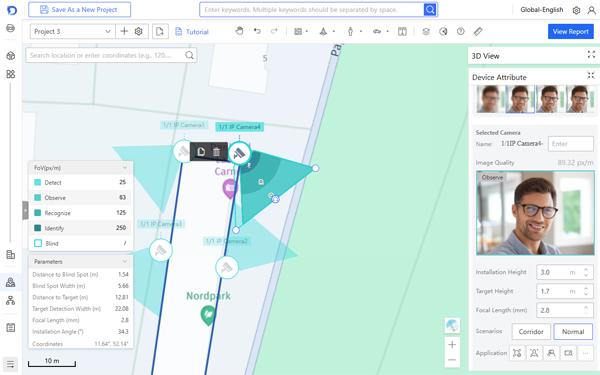Click Save As a New Project button
The image size is (600, 375).
click(x=80, y=10)
